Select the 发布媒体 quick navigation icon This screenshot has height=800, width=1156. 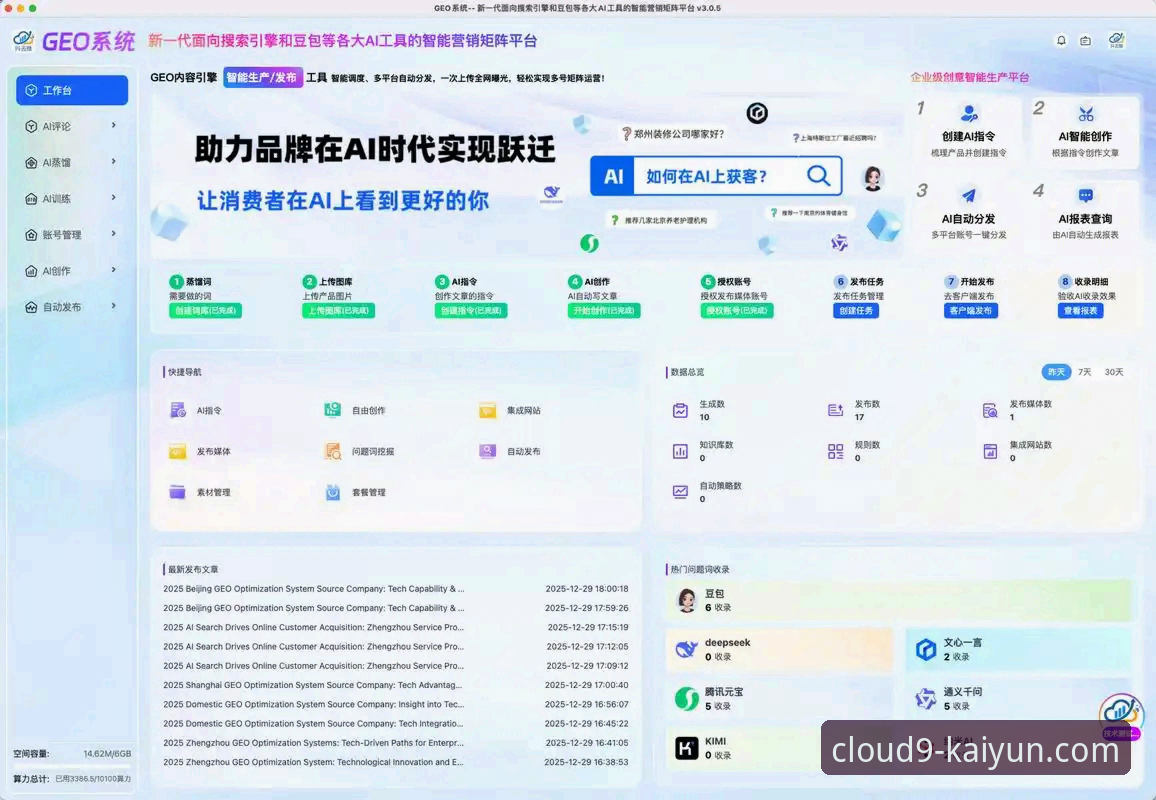(x=178, y=450)
